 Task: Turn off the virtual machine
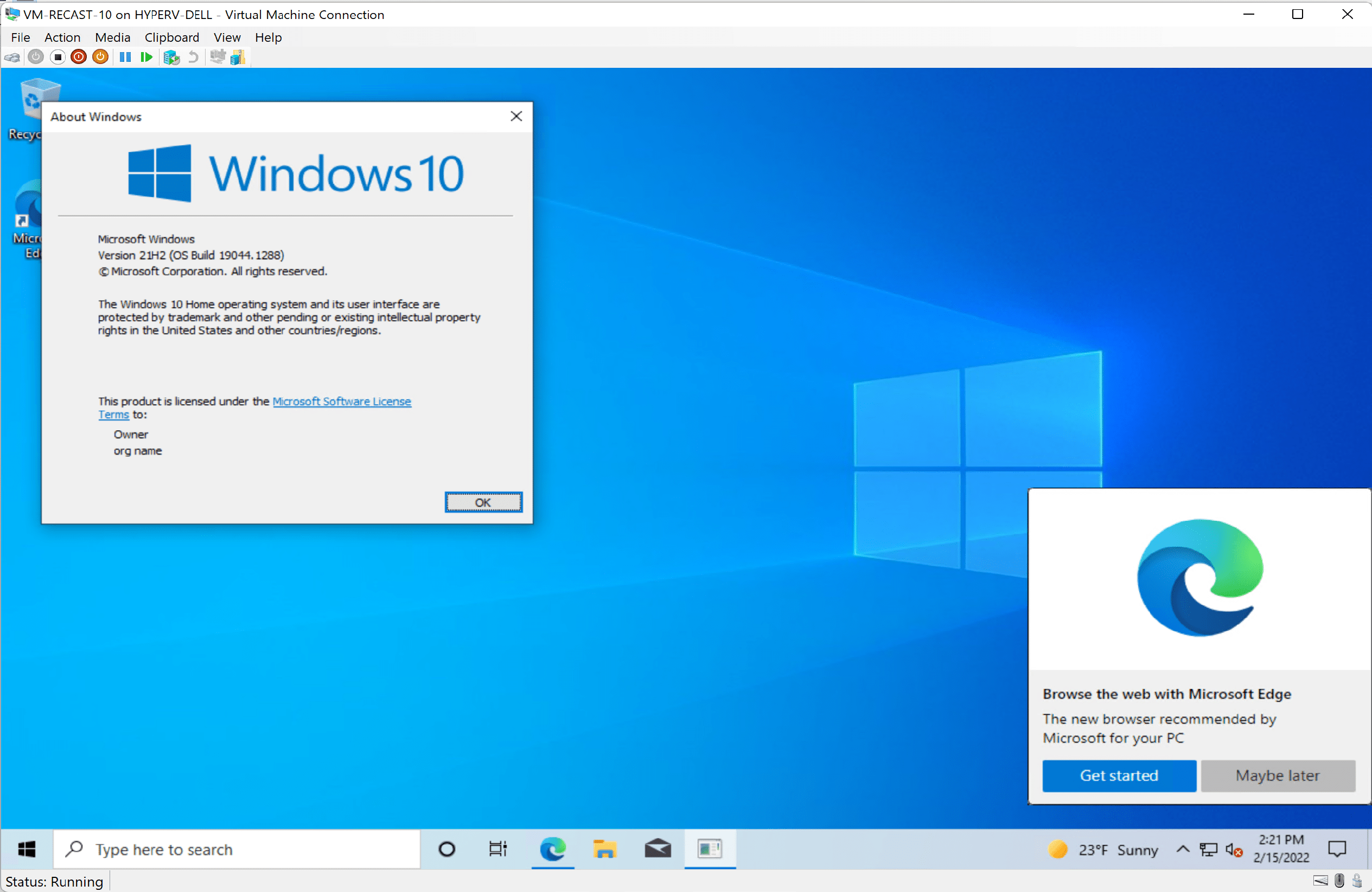pyautogui.click(x=58, y=56)
